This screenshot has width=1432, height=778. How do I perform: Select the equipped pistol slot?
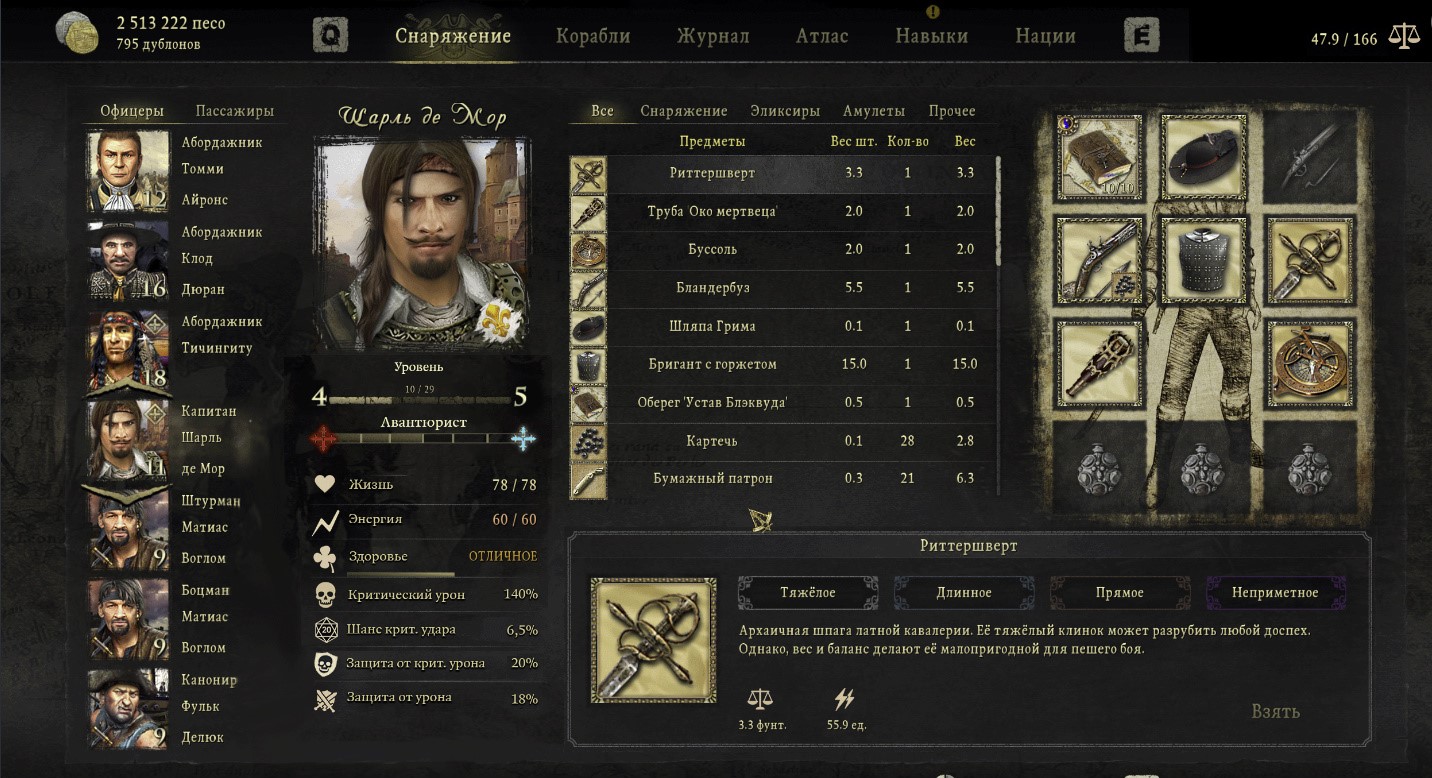point(1100,258)
